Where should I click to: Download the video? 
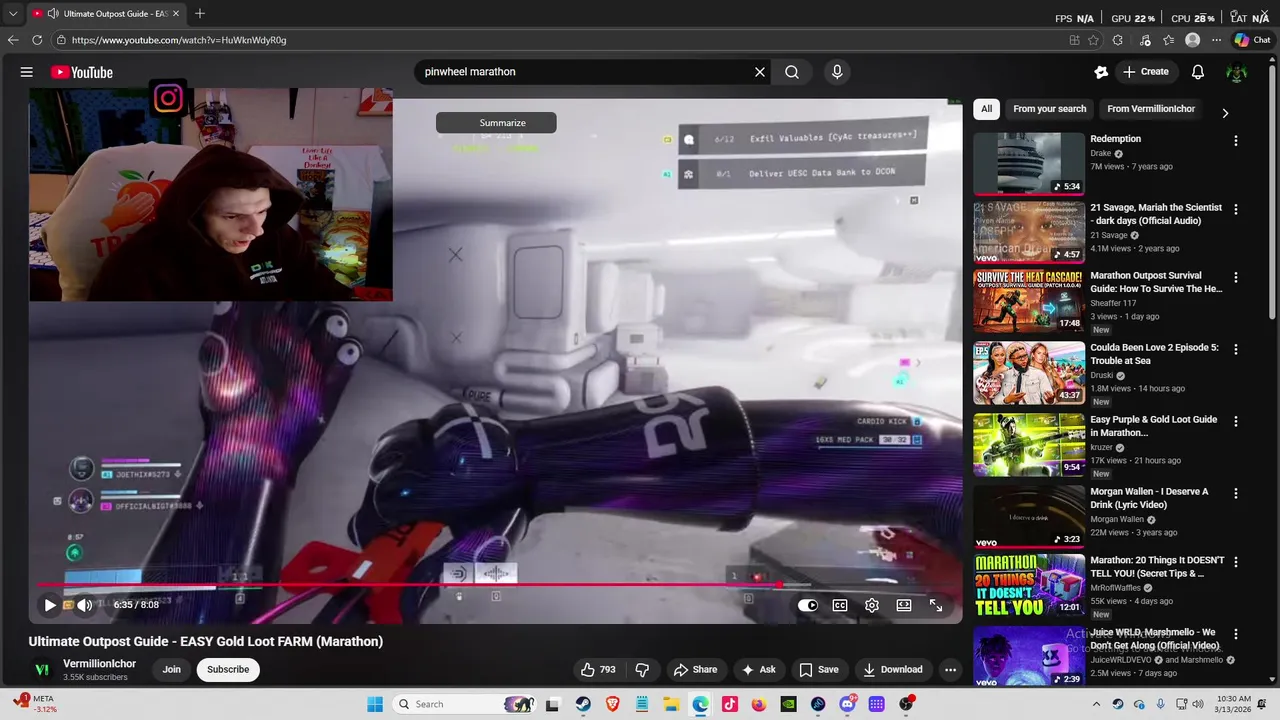click(893, 670)
